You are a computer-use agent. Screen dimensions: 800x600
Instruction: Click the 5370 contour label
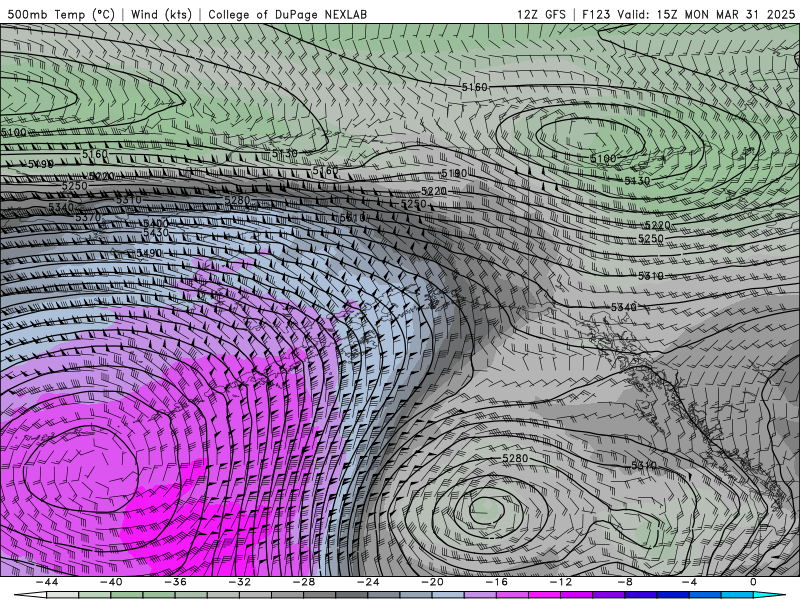pos(88,217)
